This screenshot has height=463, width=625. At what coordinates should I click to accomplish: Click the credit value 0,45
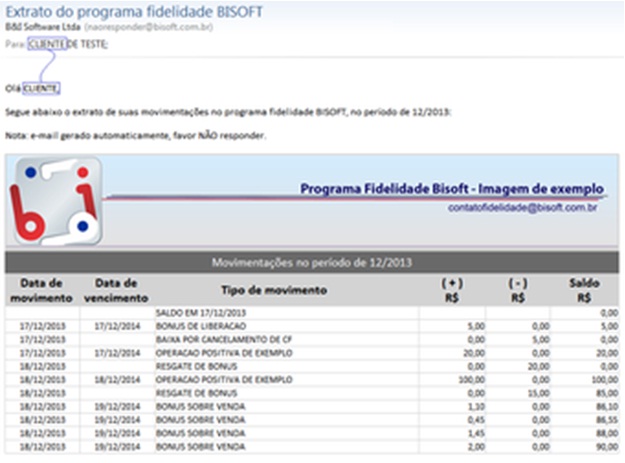pos(476,420)
